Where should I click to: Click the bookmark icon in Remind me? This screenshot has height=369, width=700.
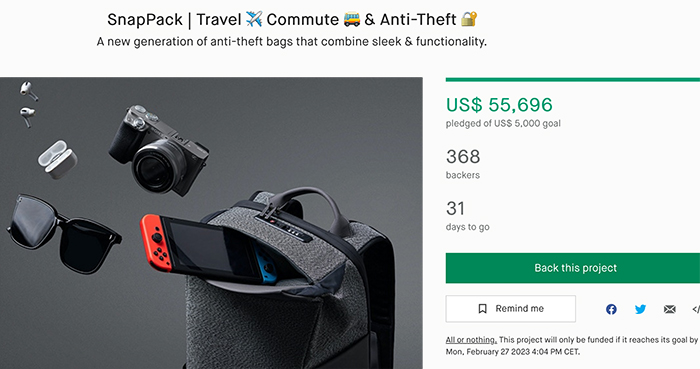click(x=483, y=309)
